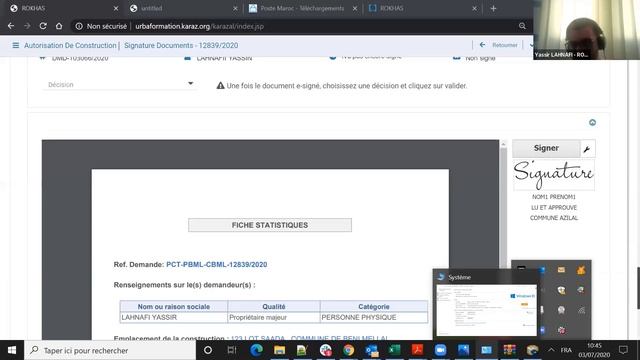Open the Autorisation De Construction breadcrumb link
Image resolution: width=640 pixels, height=360 pixels.
point(70,45)
